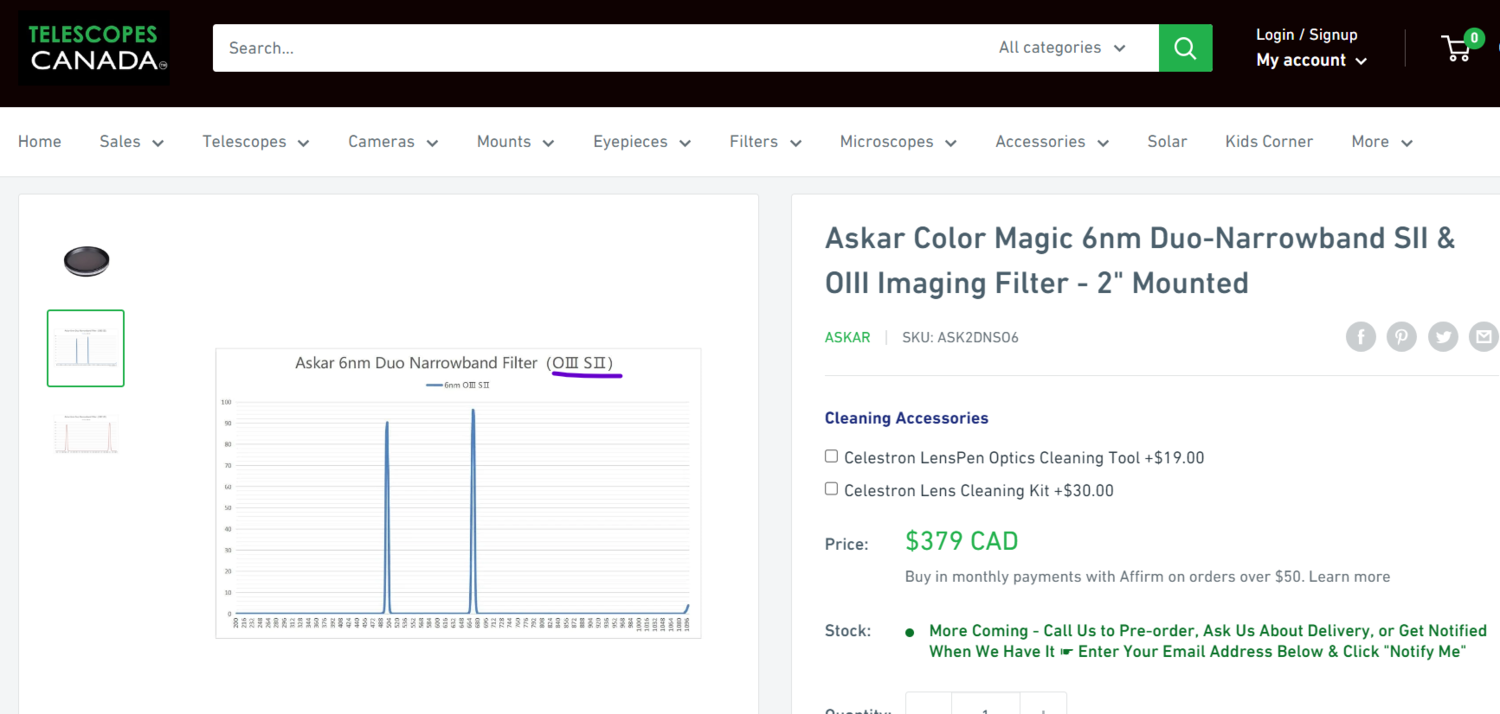Click the ASKAR brand link
1500x714 pixels.
click(847, 337)
